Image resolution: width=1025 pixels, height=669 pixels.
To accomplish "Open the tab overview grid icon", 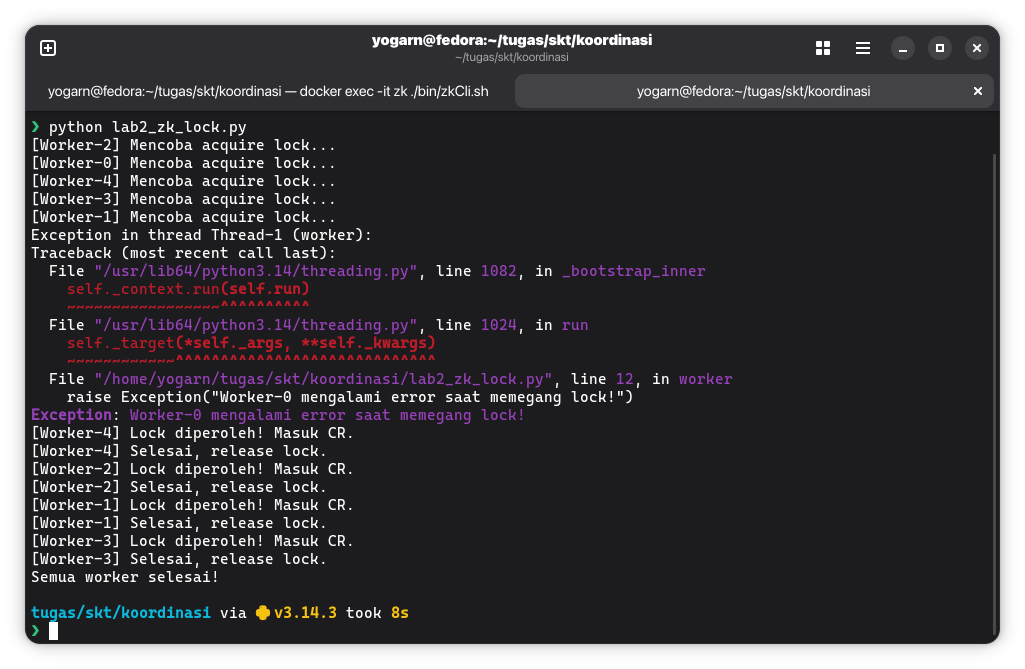I will tap(823, 48).
